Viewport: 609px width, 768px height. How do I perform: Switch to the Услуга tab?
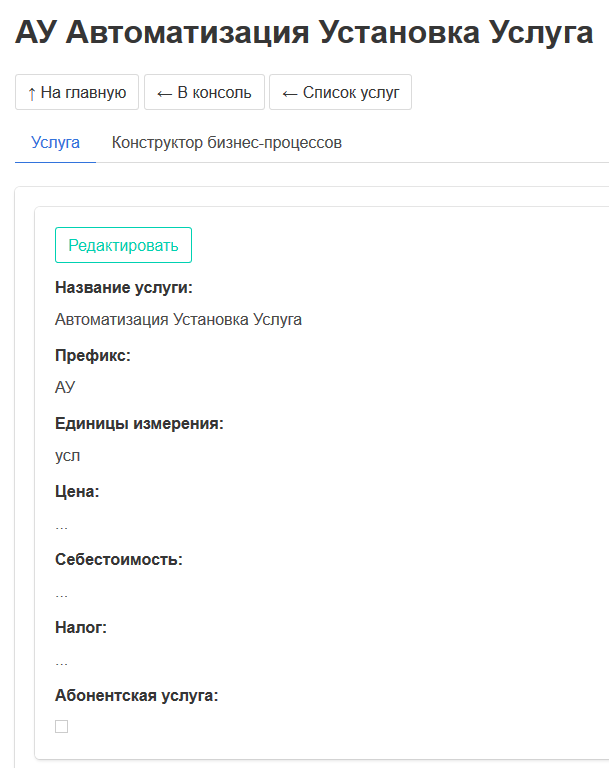pos(55,143)
